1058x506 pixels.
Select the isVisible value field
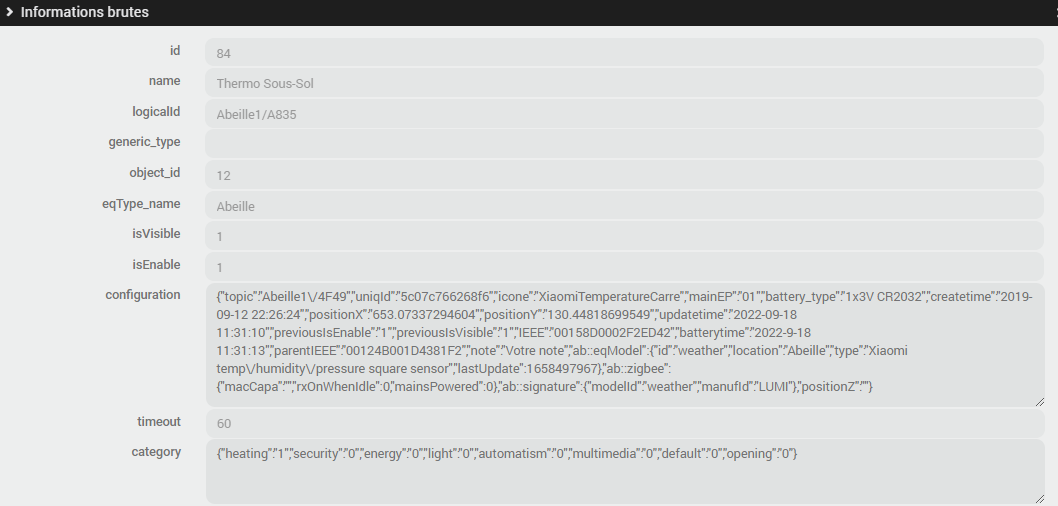[624, 236]
